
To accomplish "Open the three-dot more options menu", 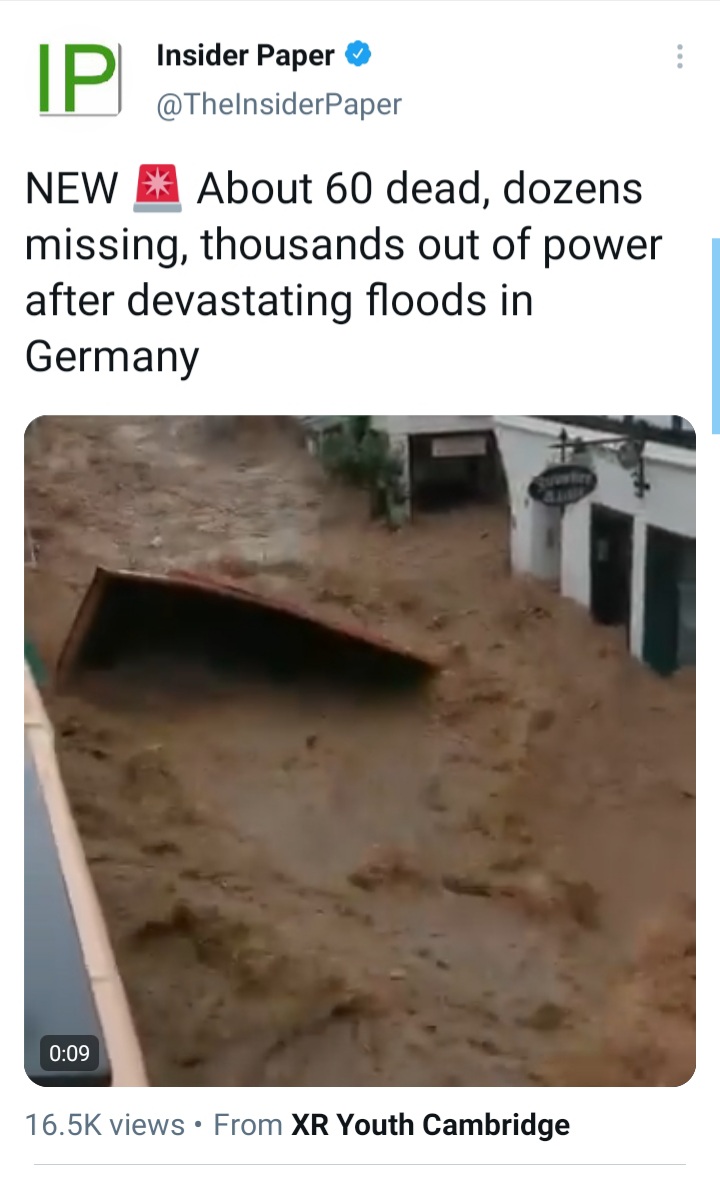I will click(x=679, y=56).
